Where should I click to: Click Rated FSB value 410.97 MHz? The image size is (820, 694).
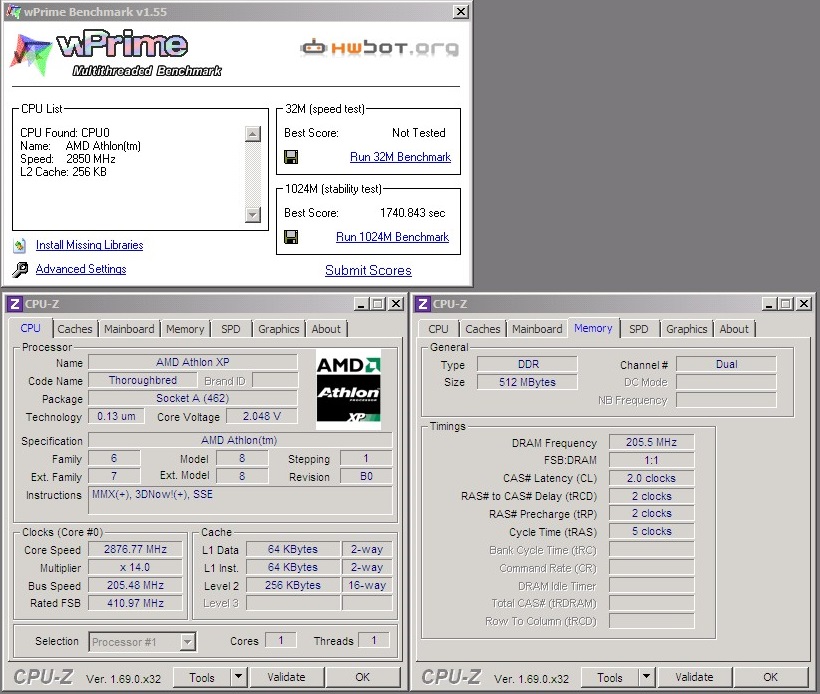click(x=135, y=603)
